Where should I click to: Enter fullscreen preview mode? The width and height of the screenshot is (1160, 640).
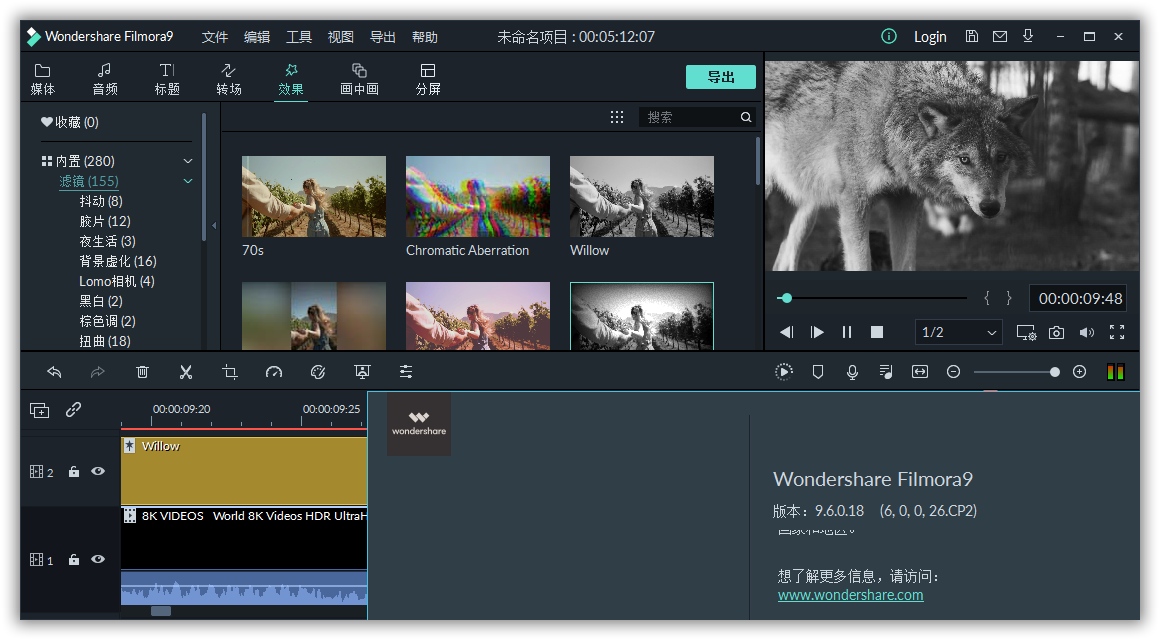[1117, 332]
